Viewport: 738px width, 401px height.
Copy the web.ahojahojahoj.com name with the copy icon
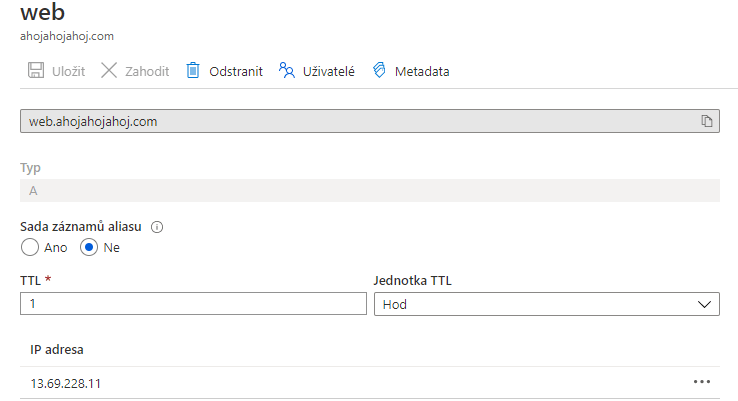[706, 121]
